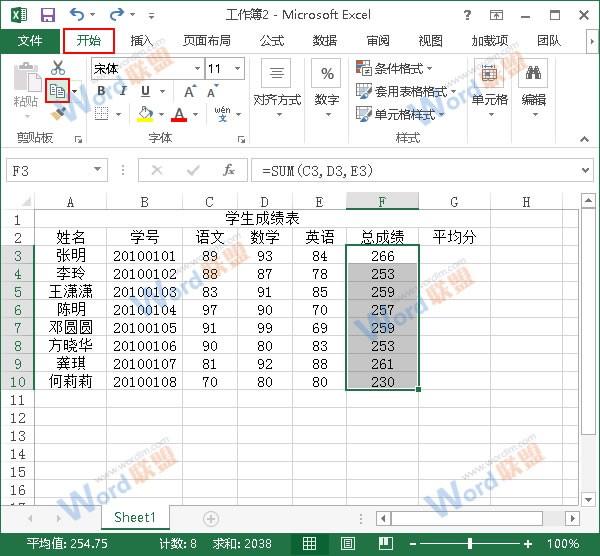Click the Cut scissors icon
The height and width of the screenshot is (556, 600).
58,68
